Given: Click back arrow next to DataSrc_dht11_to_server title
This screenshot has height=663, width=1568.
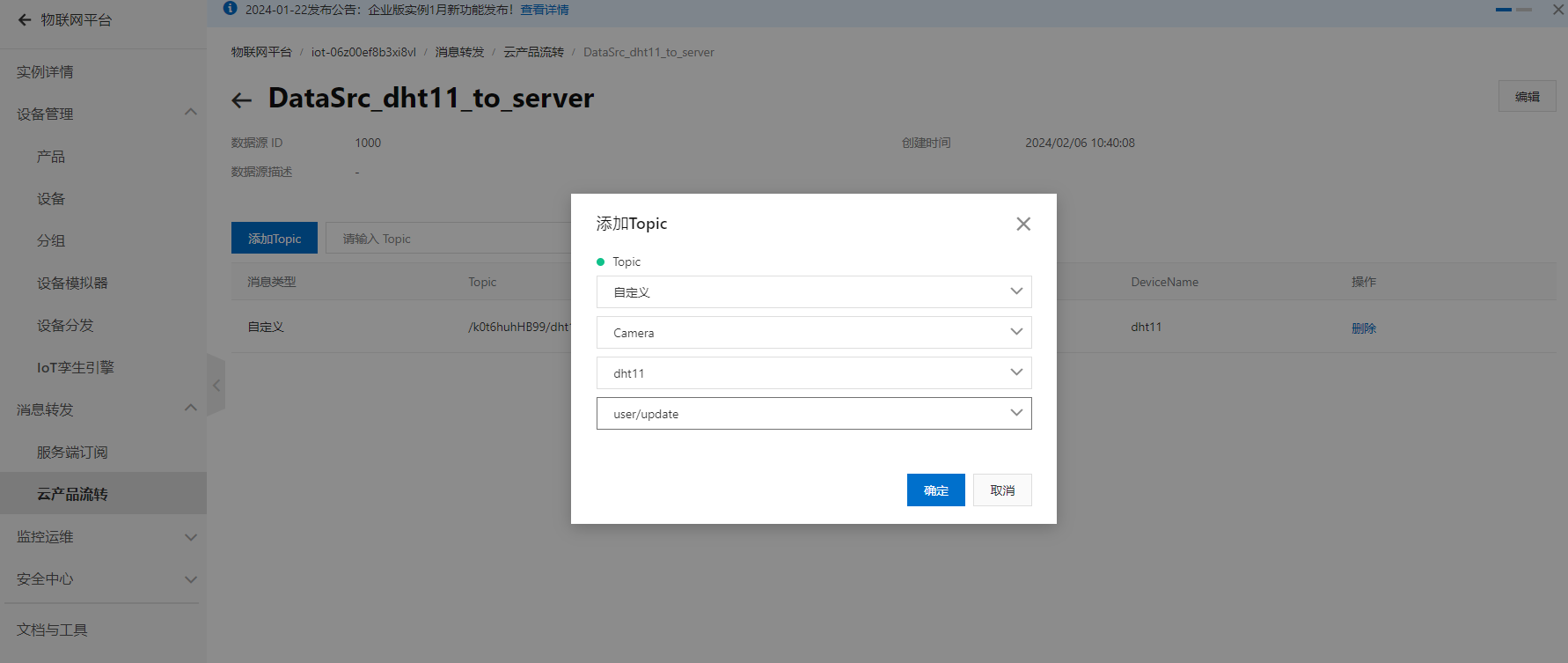Looking at the screenshot, I should (242, 100).
